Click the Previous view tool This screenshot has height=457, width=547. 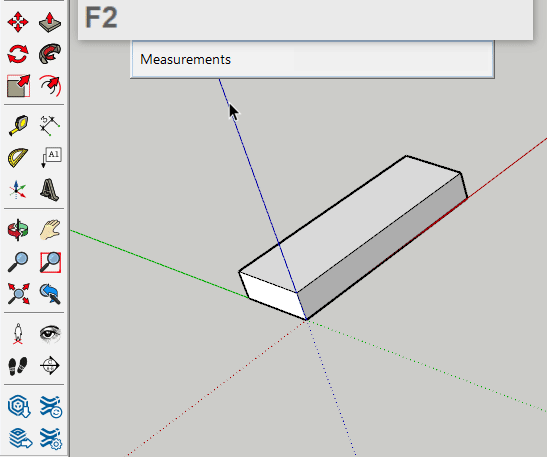(x=50, y=294)
